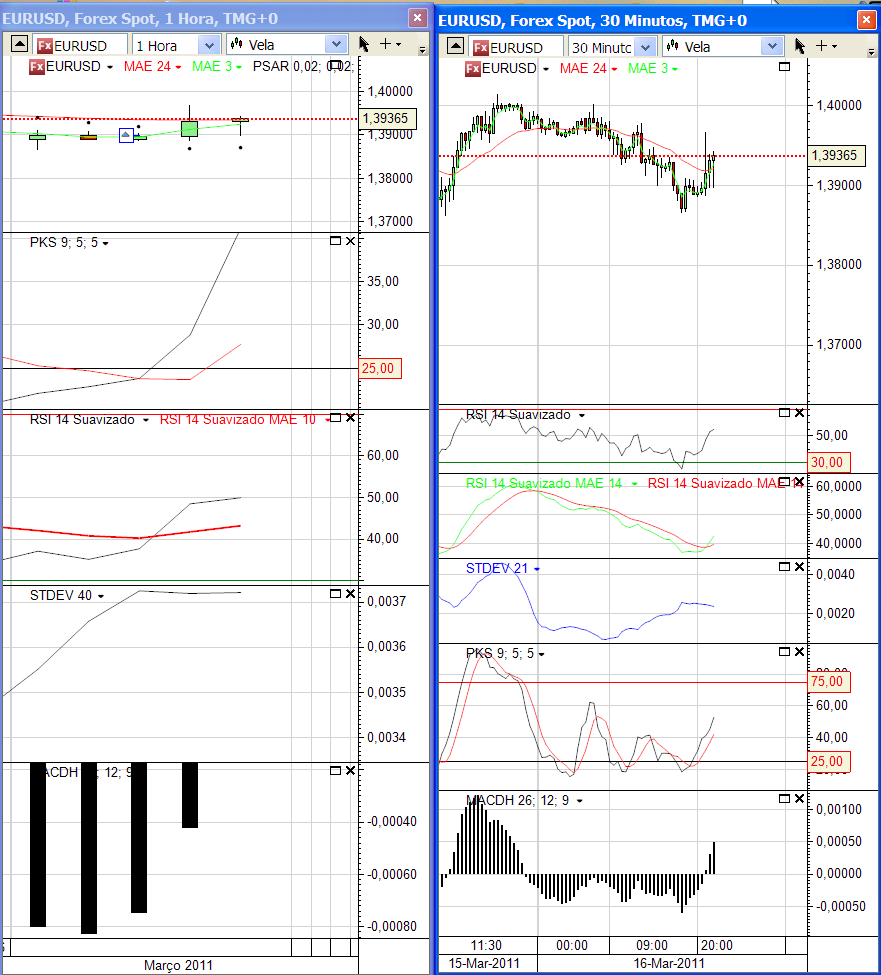Expand the PKS 9; 5; 5 menu in the 1 Hora window
This screenshot has height=975, width=881.
click(106, 244)
